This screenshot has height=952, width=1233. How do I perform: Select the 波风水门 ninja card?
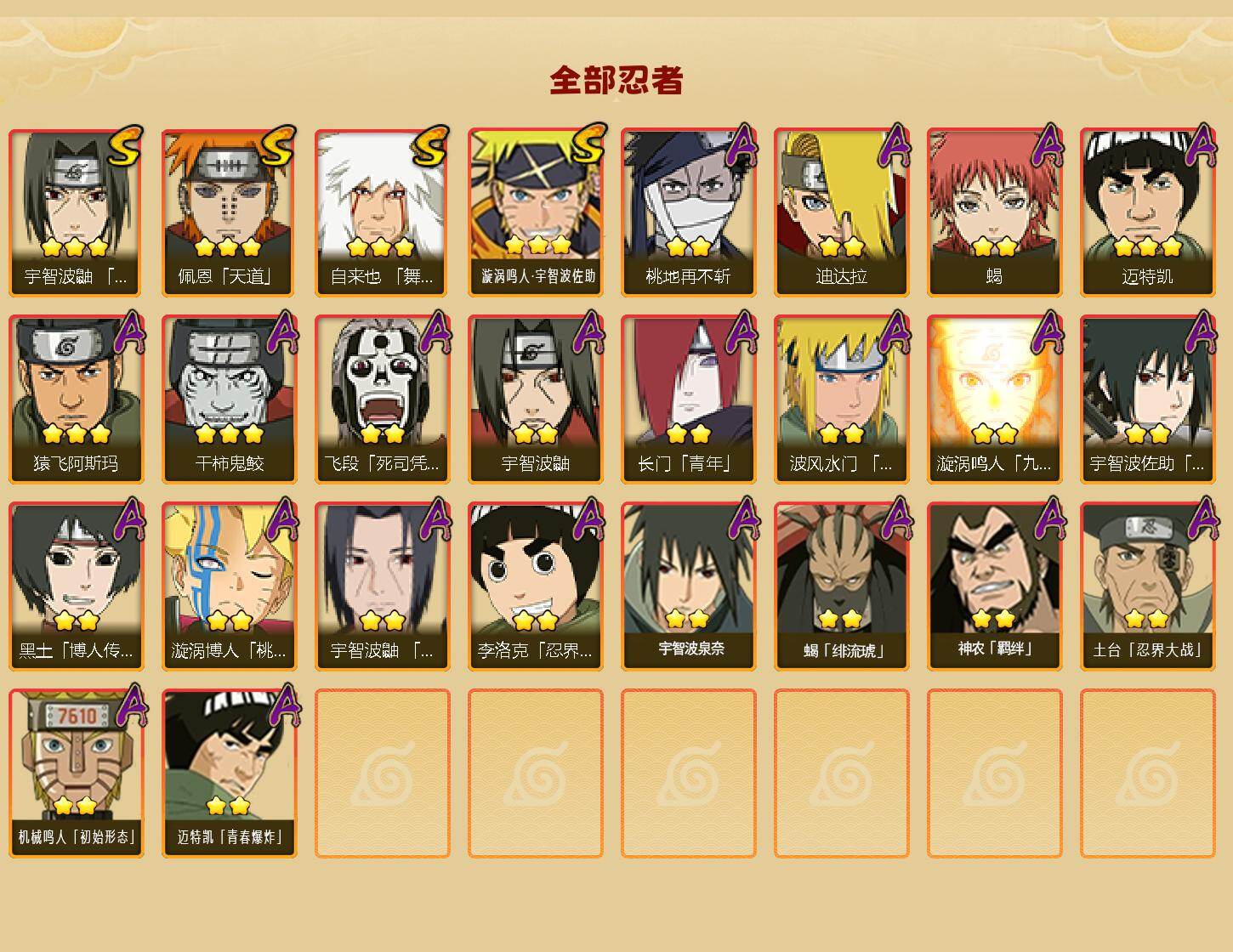[x=842, y=399]
